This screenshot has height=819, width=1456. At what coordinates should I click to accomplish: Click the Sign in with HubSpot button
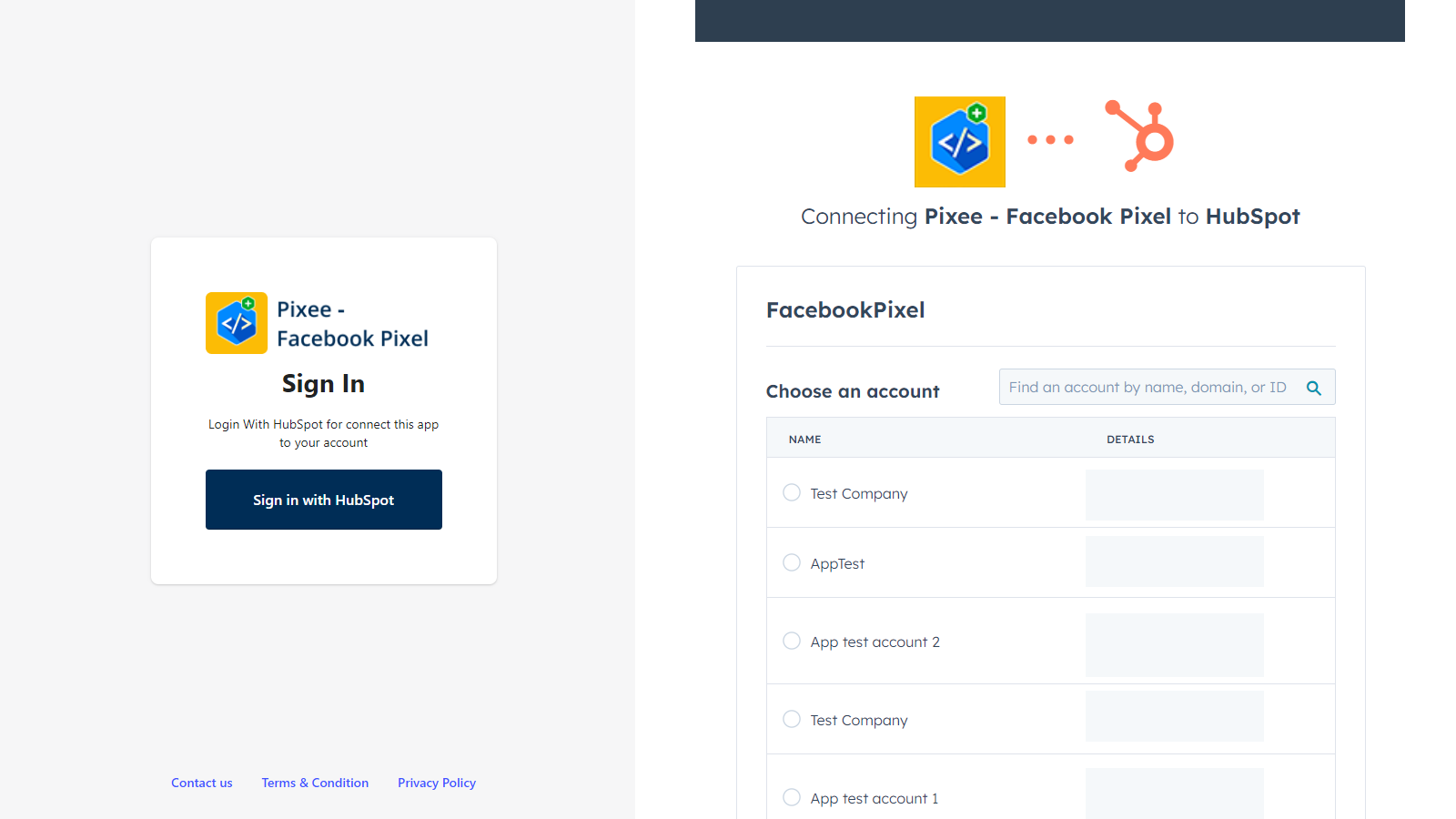click(323, 500)
